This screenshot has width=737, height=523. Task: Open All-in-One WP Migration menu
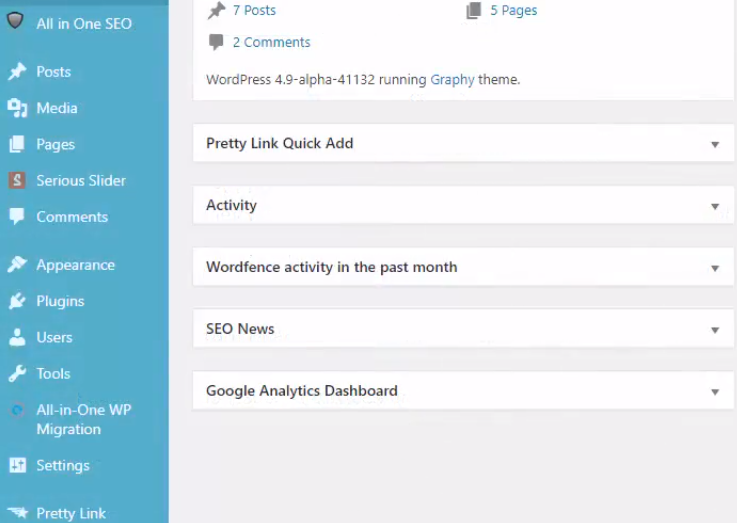84,419
